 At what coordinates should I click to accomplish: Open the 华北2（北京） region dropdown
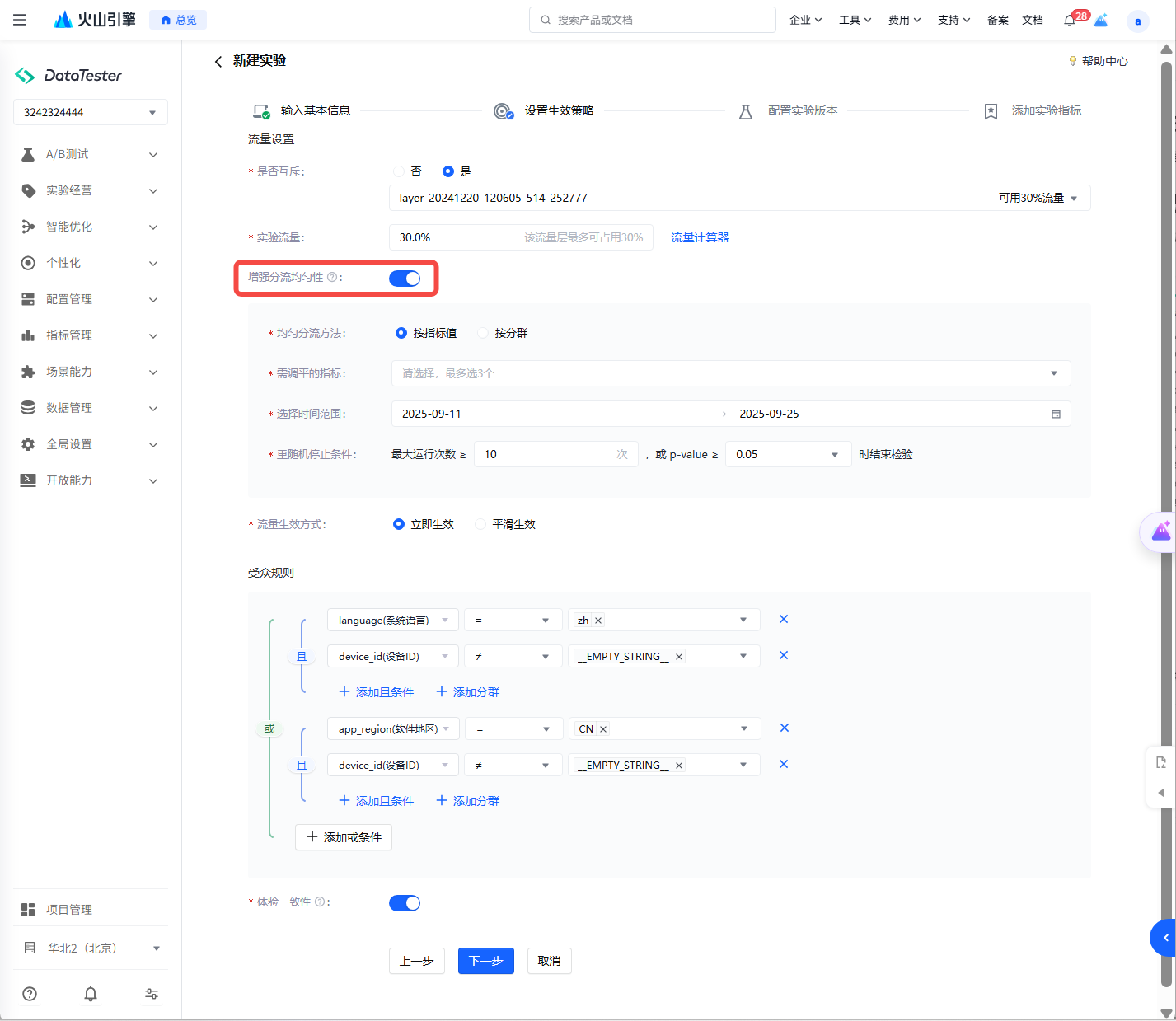point(91,948)
